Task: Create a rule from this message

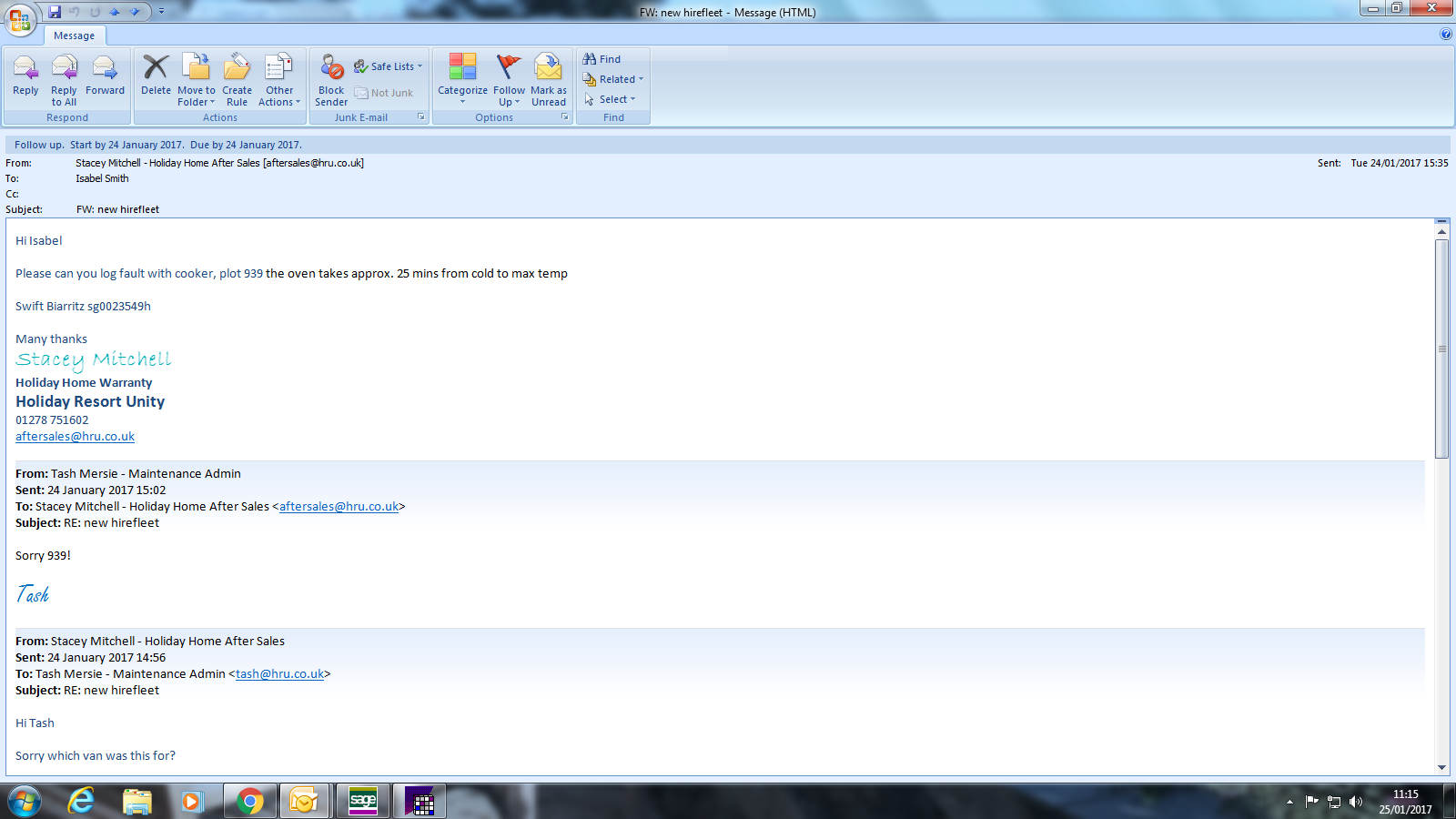Action: (x=237, y=80)
